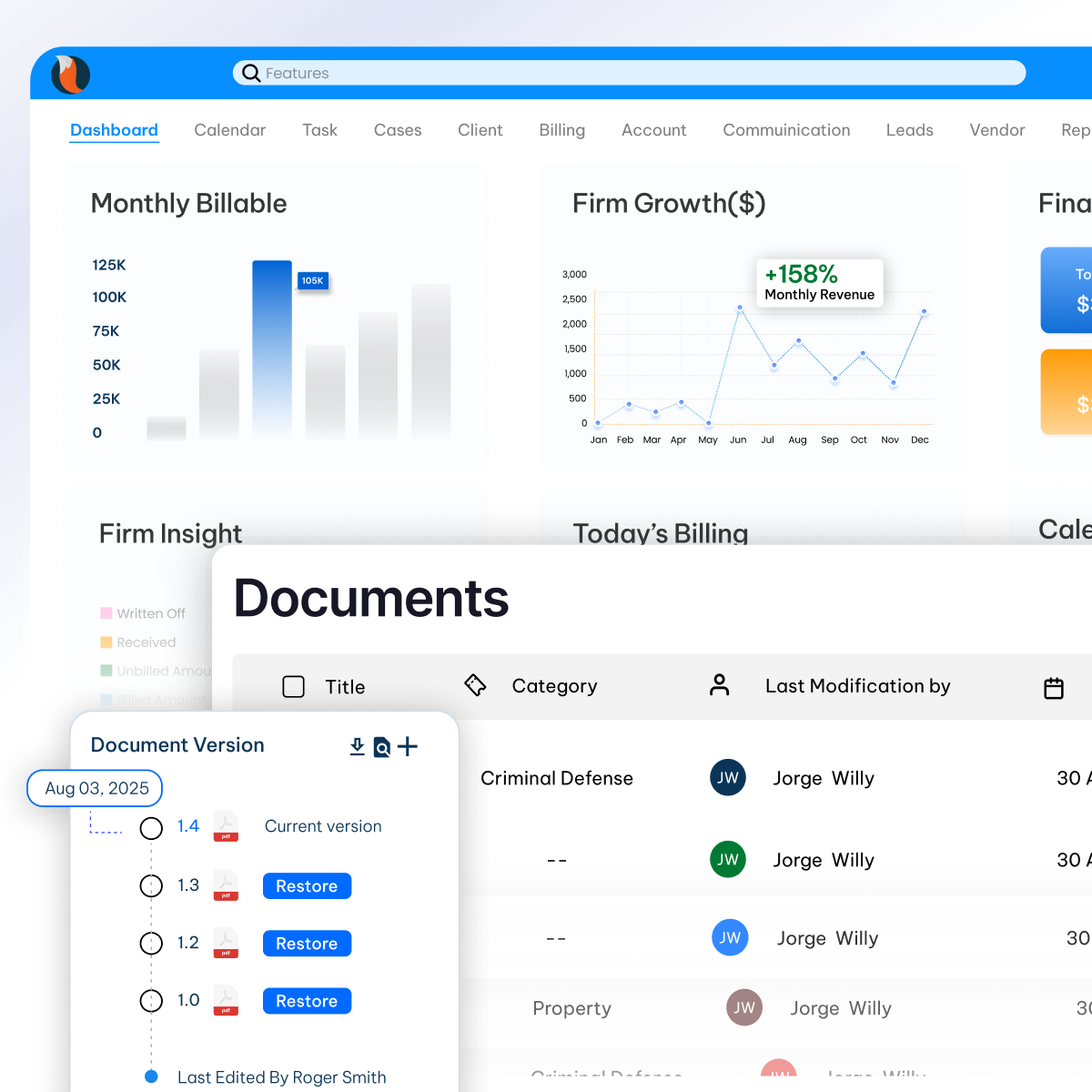Click the person icon beside Last Modification by
This screenshot has height=1092, width=1092.
point(720,685)
